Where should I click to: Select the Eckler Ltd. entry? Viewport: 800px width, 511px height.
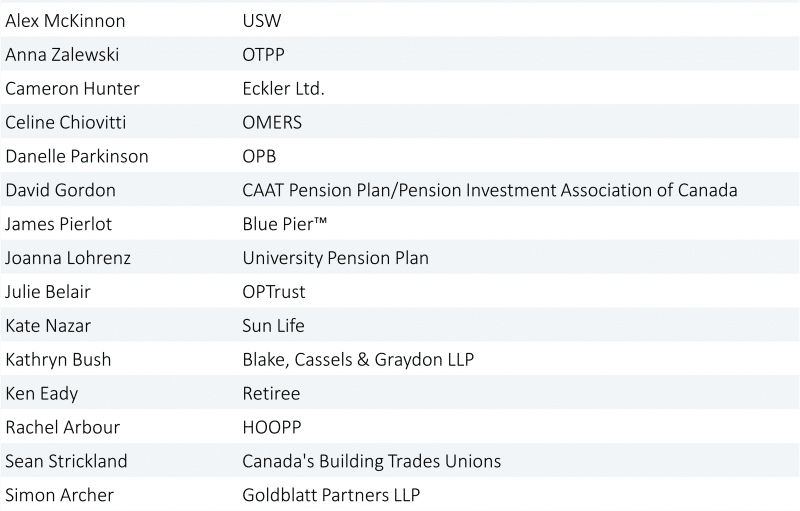tap(283, 88)
